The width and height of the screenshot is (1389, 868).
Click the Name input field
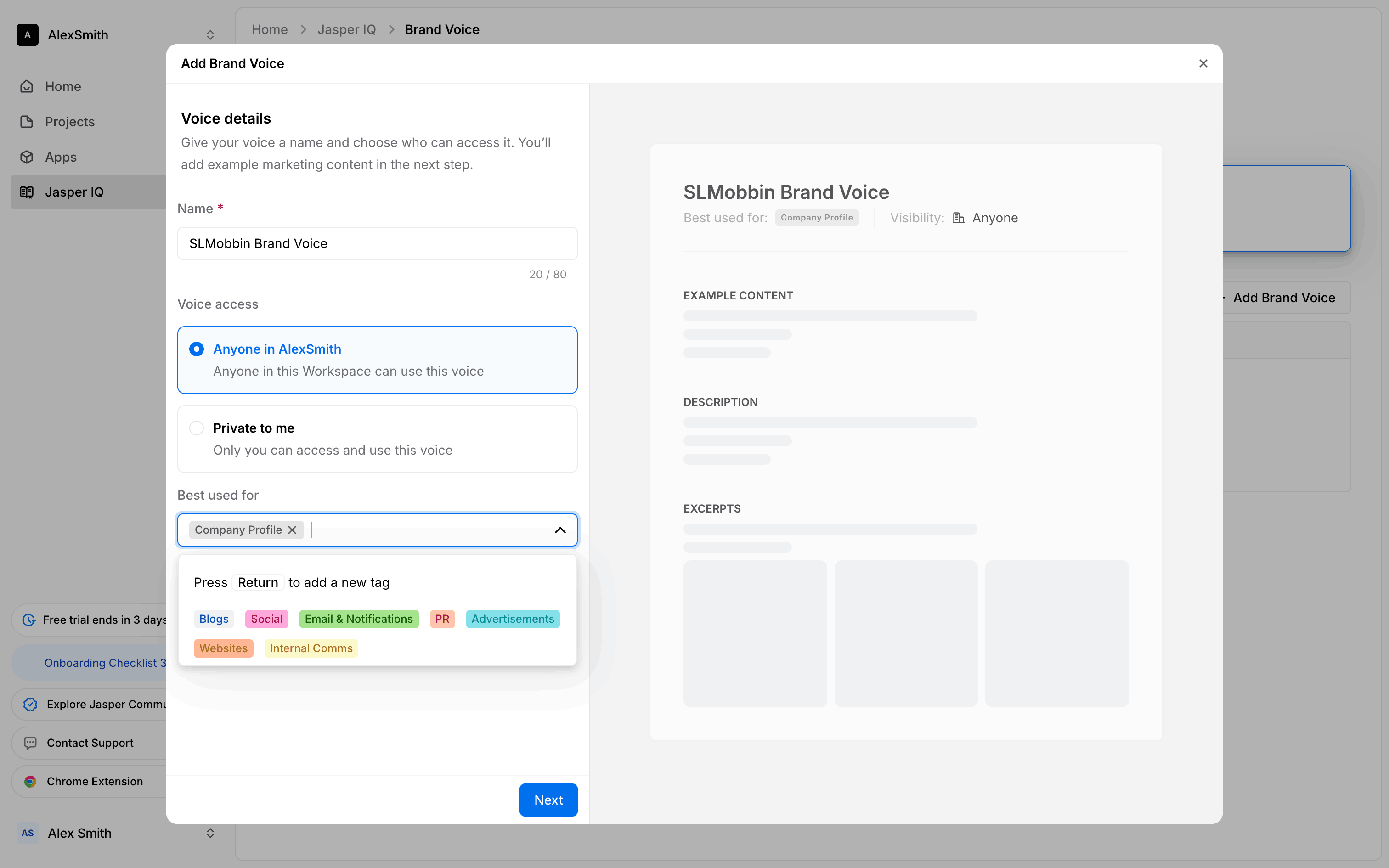click(x=377, y=243)
